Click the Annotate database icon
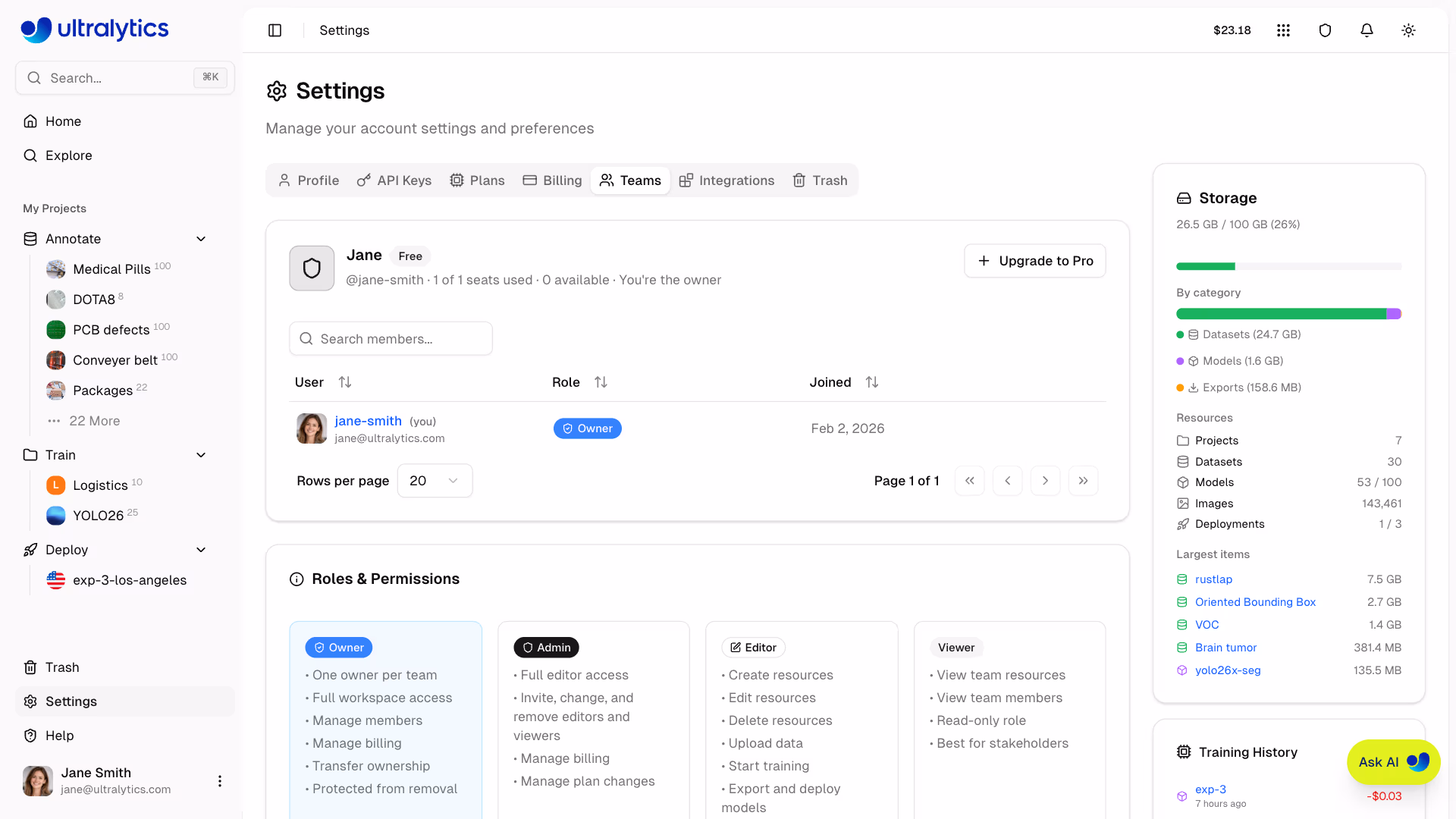The width and height of the screenshot is (1456, 819). click(30, 239)
